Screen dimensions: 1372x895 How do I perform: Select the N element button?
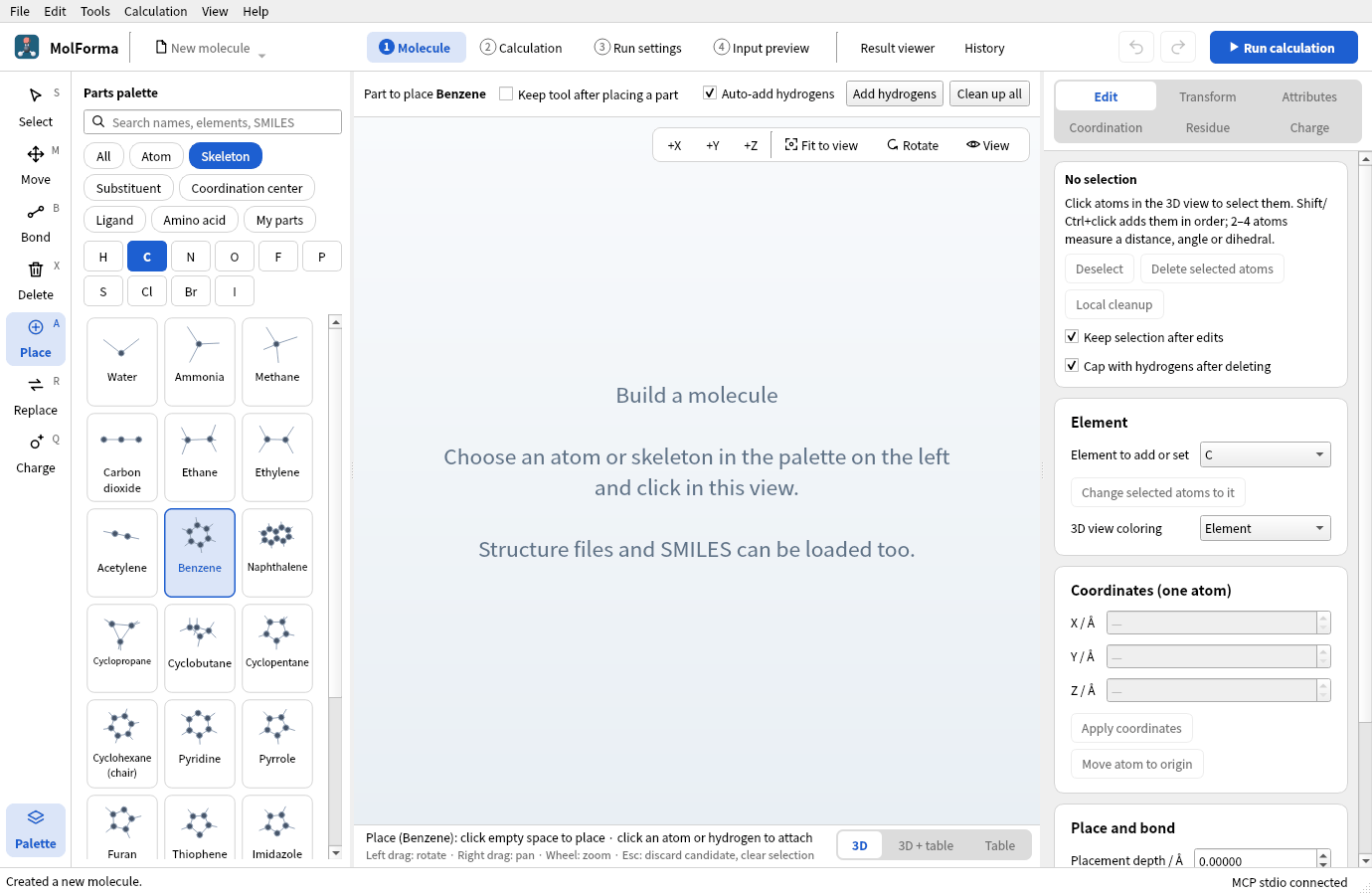[191, 257]
